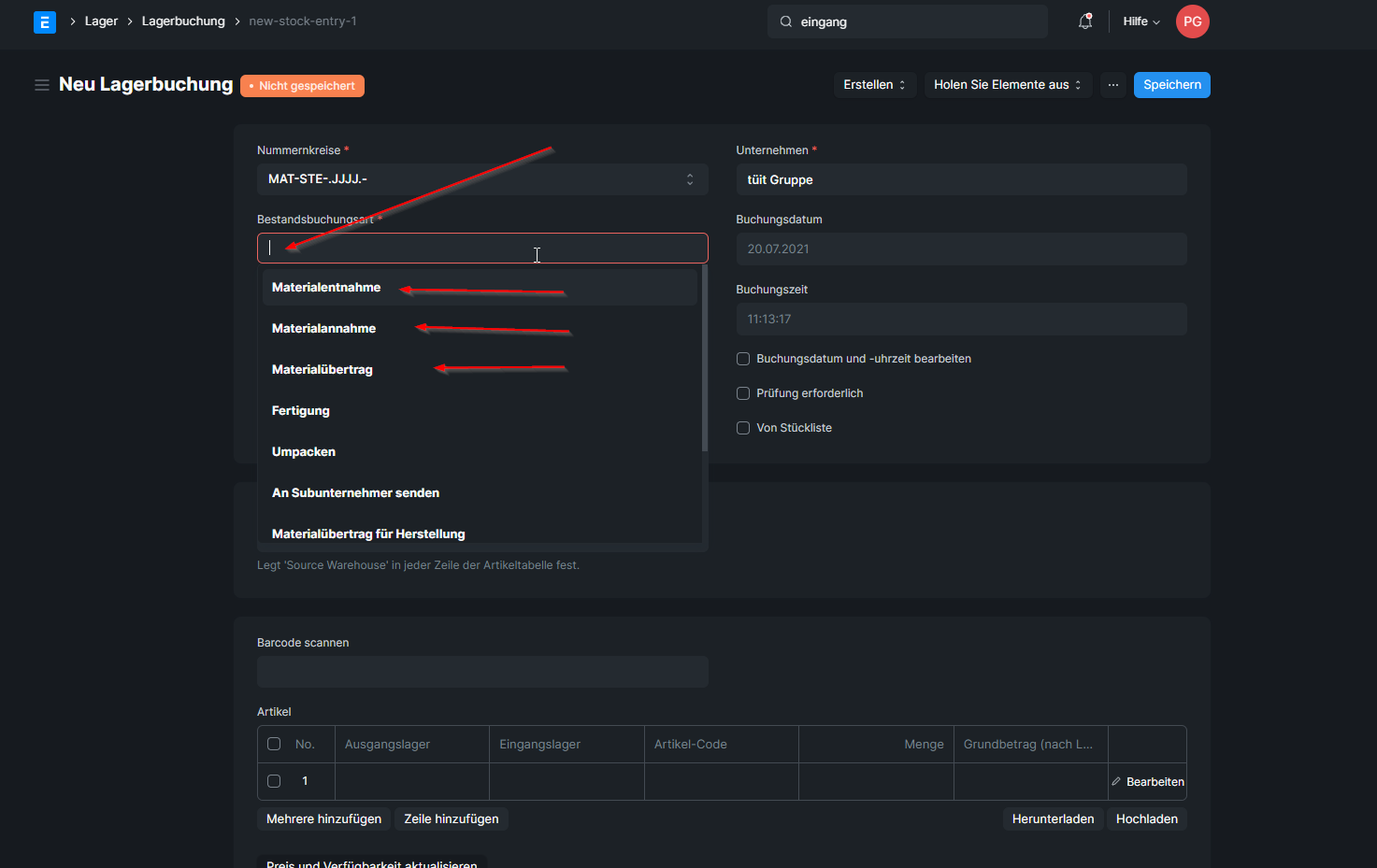Select Fertigung option
The width and height of the screenshot is (1377, 868).
(x=480, y=410)
